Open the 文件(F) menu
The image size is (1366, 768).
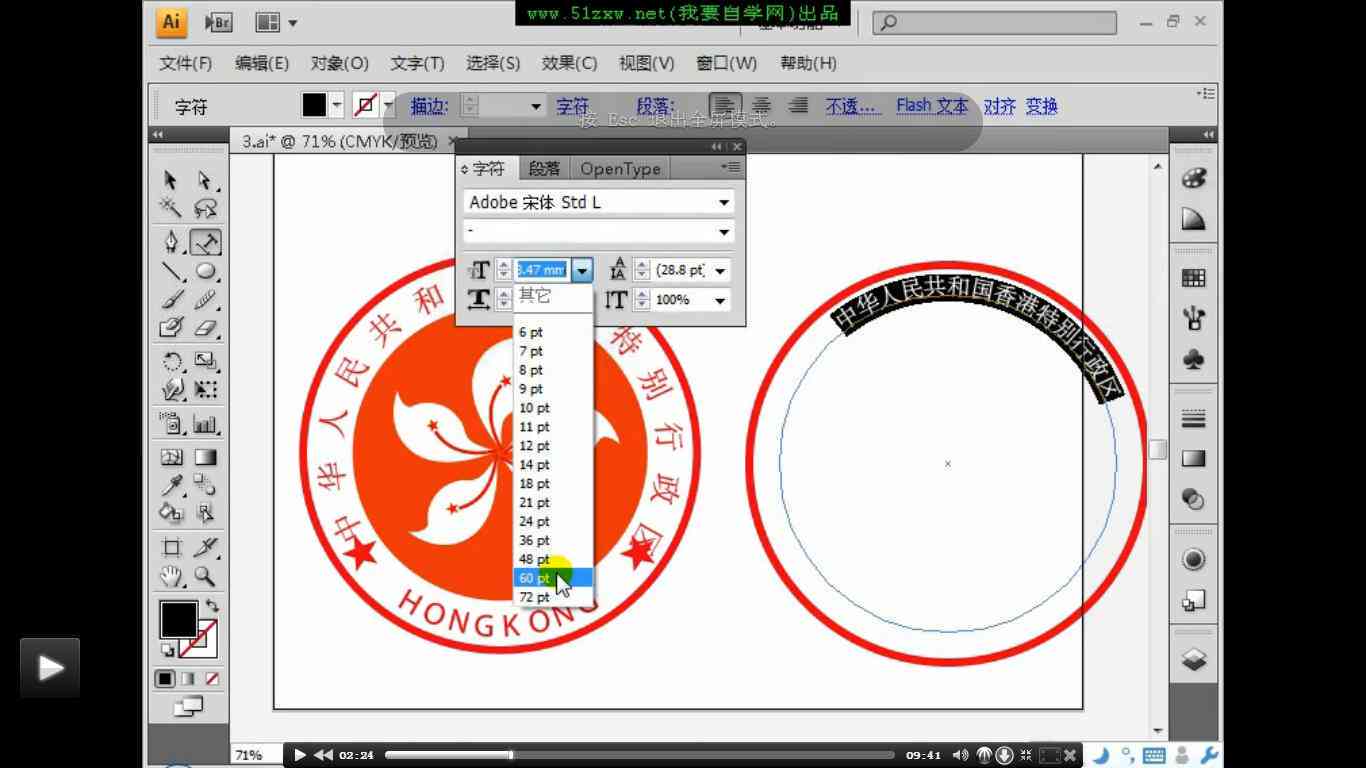click(x=186, y=63)
